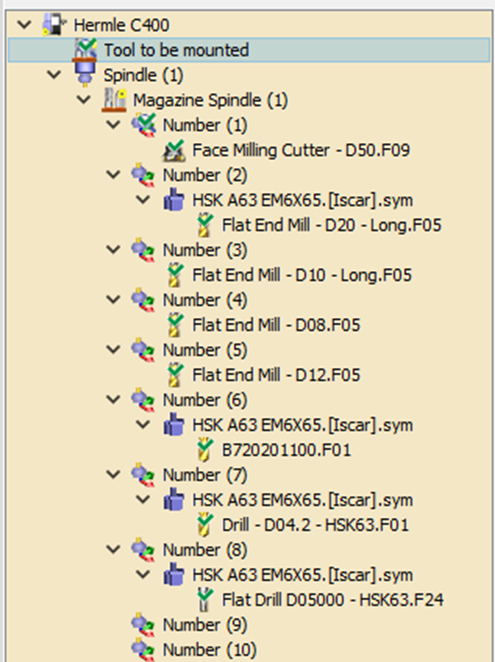Click the Hermle C400 machine icon
Viewport: 495px width, 662px height.
pos(54,24)
